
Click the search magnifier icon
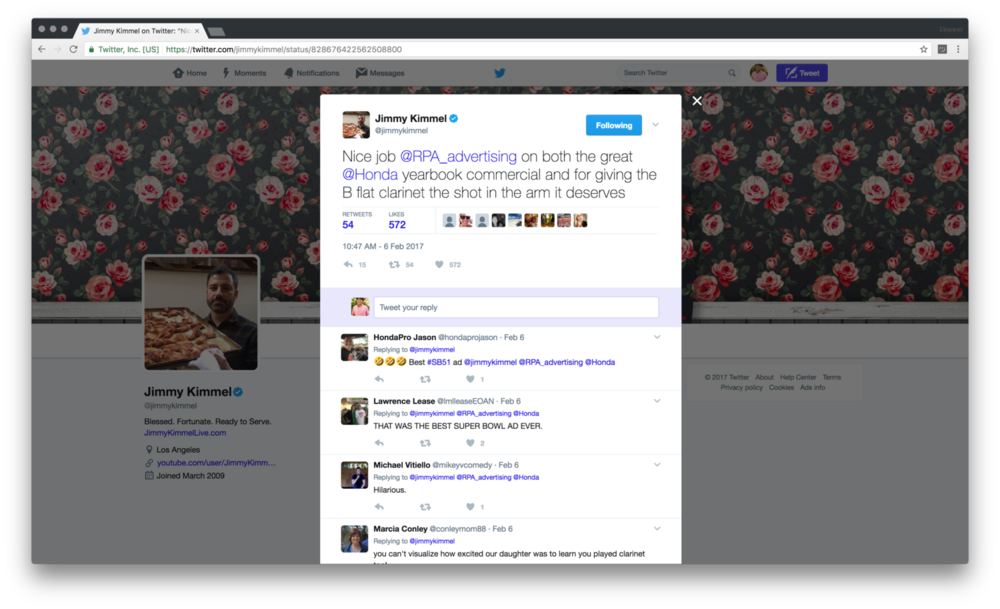coord(732,73)
